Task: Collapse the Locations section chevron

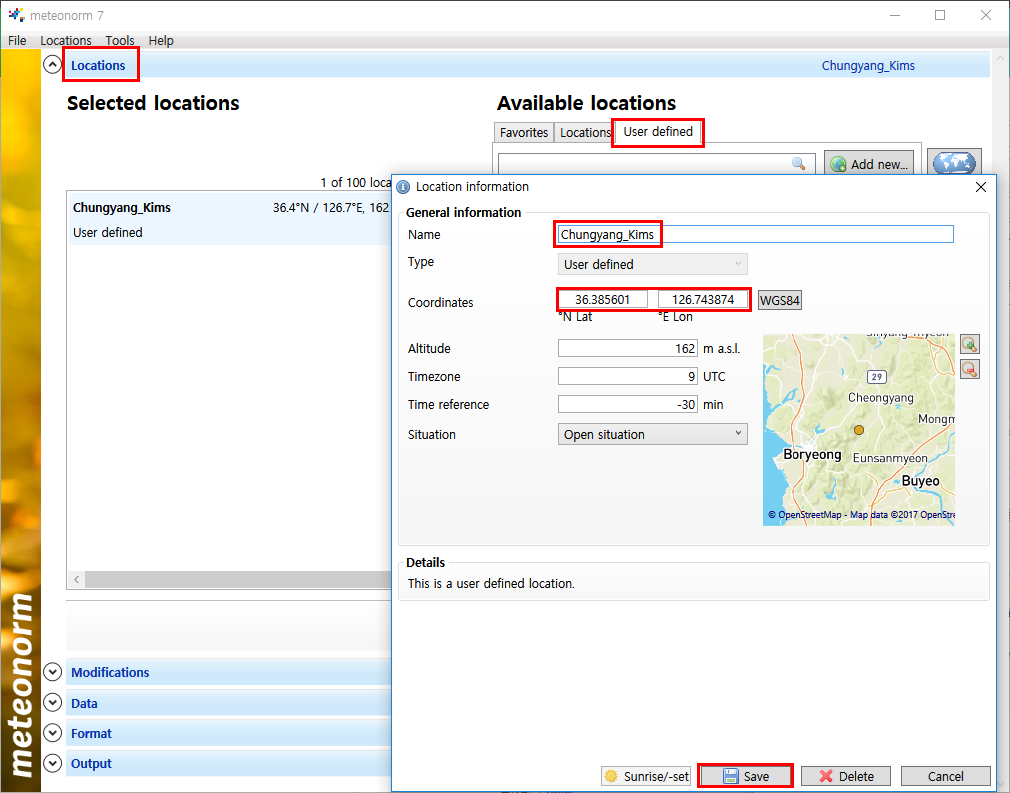Action: tap(53, 65)
